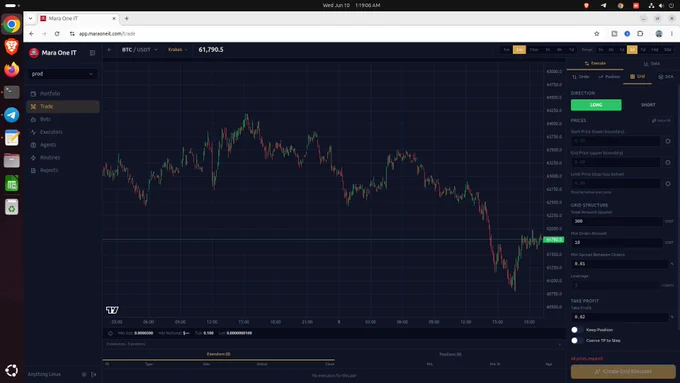Open Telegram from the Ubuntu dock
This screenshot has height=383, width=680.
(12, 115)
